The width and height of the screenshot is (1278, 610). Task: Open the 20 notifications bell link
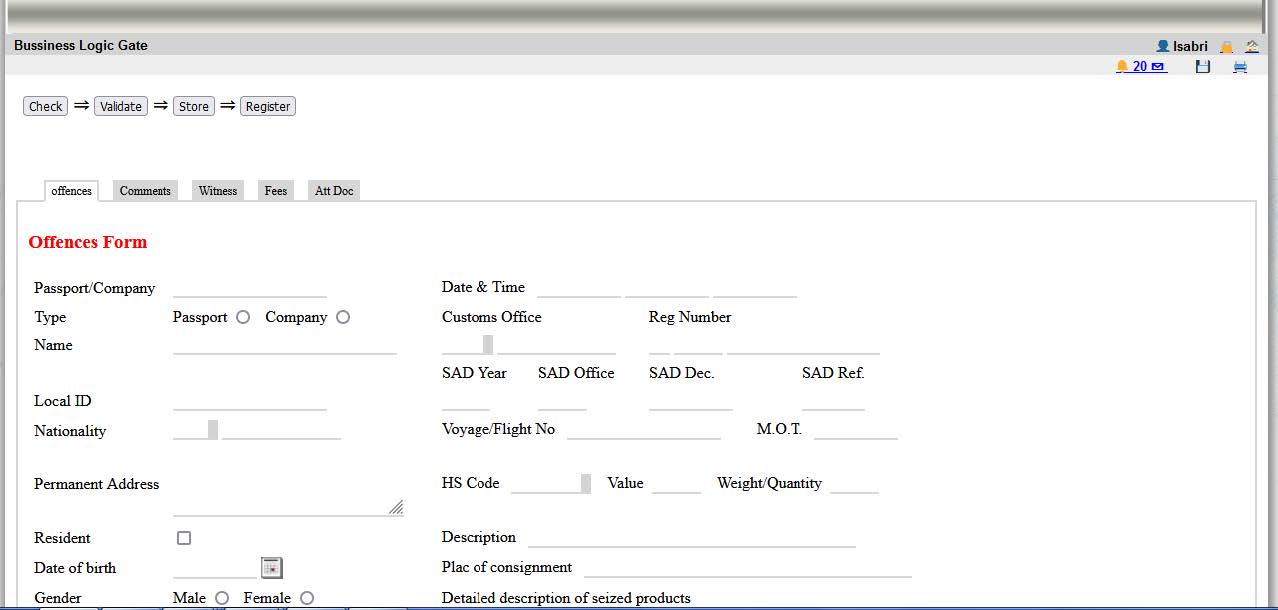tap(1140, 67)
